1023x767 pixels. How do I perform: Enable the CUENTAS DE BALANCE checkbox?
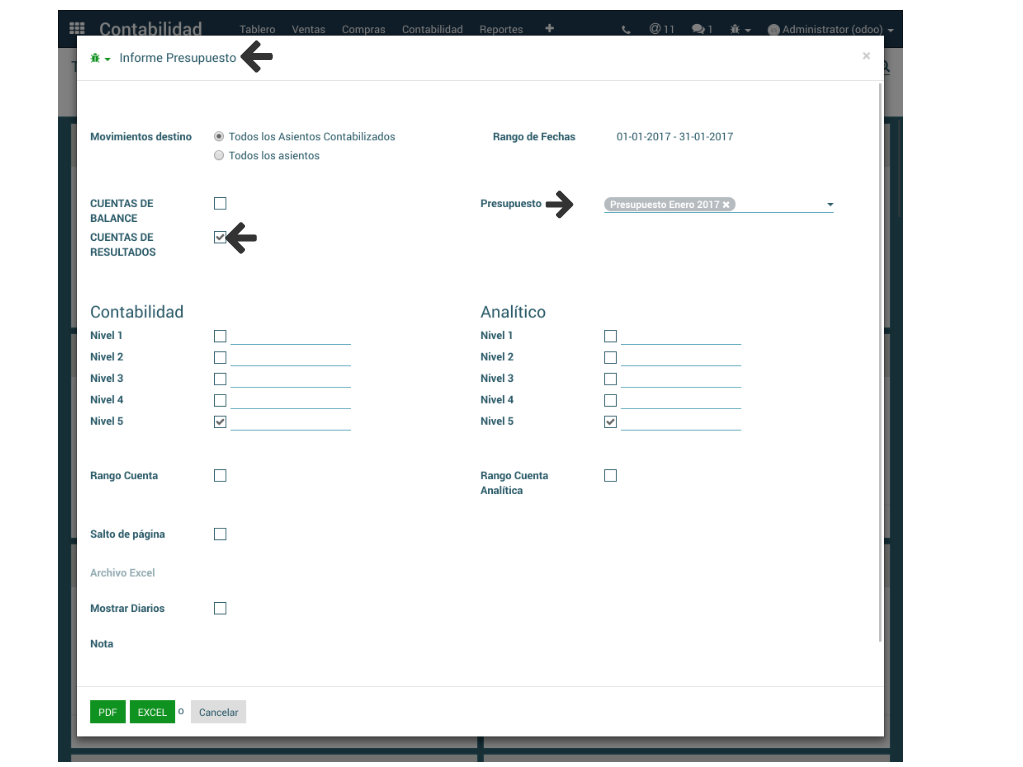pyautogui.click(x=220, y=203)
